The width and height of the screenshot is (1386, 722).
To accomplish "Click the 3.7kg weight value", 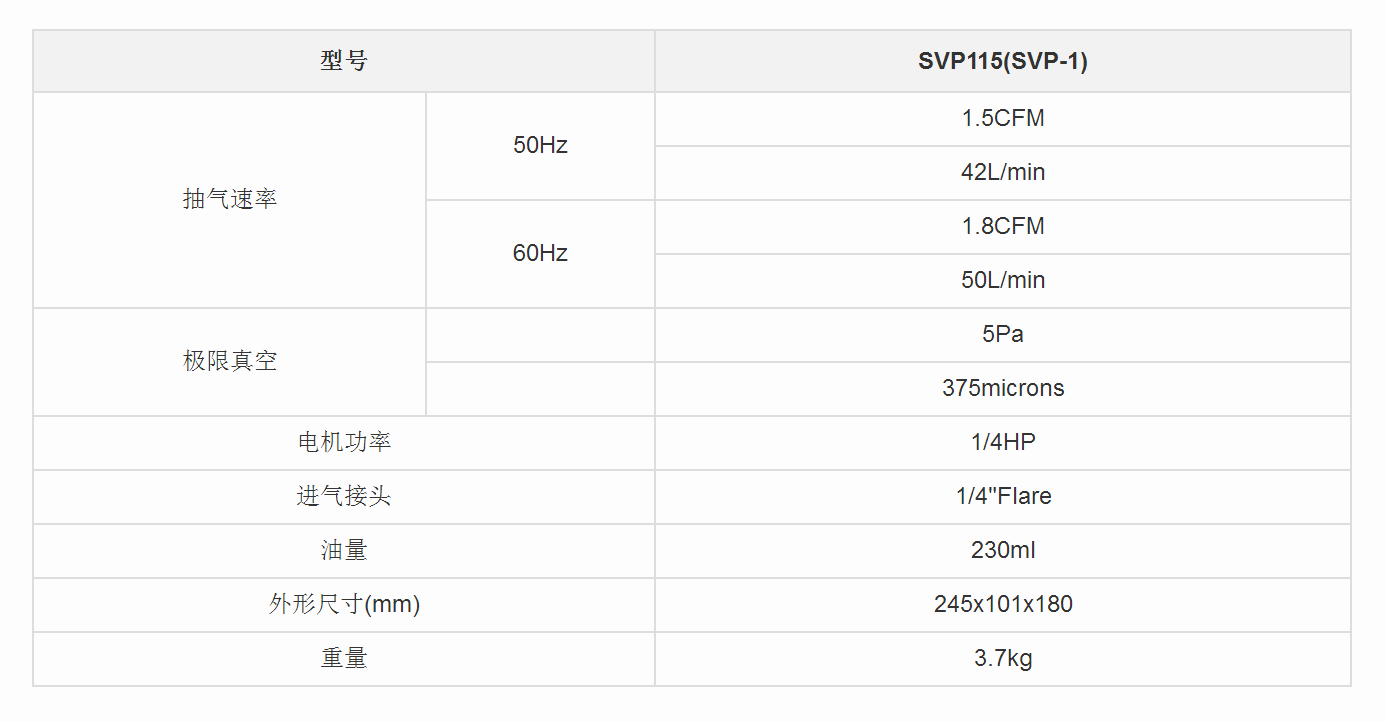I will (1002, 658).
